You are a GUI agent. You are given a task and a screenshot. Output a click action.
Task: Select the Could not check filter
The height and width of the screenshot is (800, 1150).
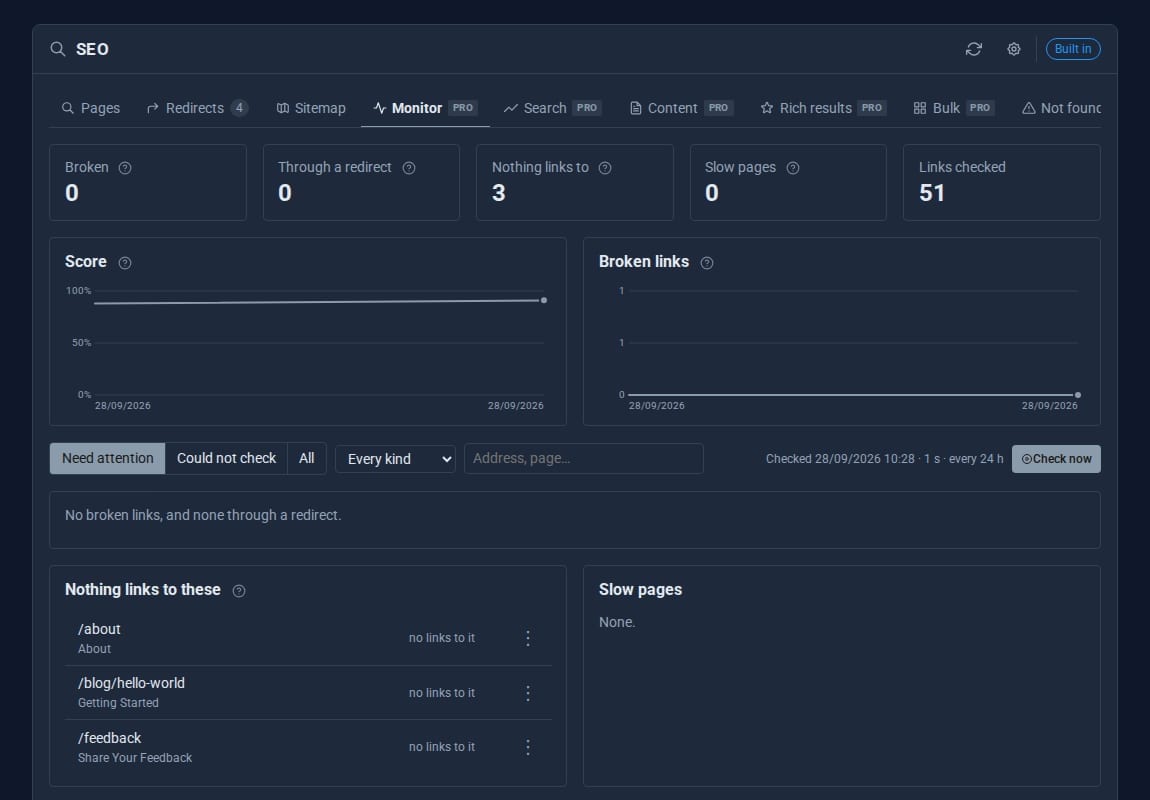click(x=227, y=458)
